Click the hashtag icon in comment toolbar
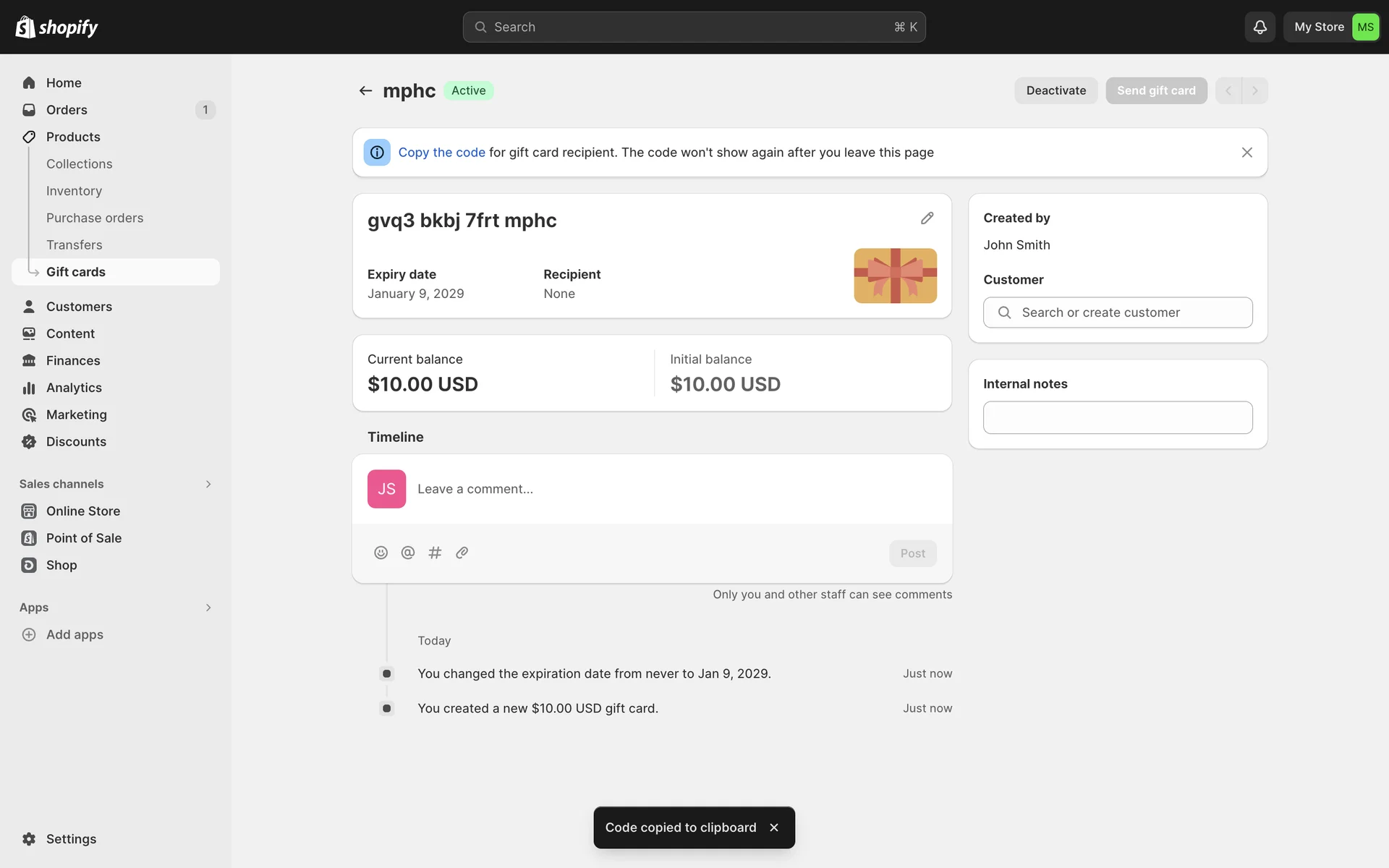The width and height of the screenshot is (1389, 868). tap(435, 553)
